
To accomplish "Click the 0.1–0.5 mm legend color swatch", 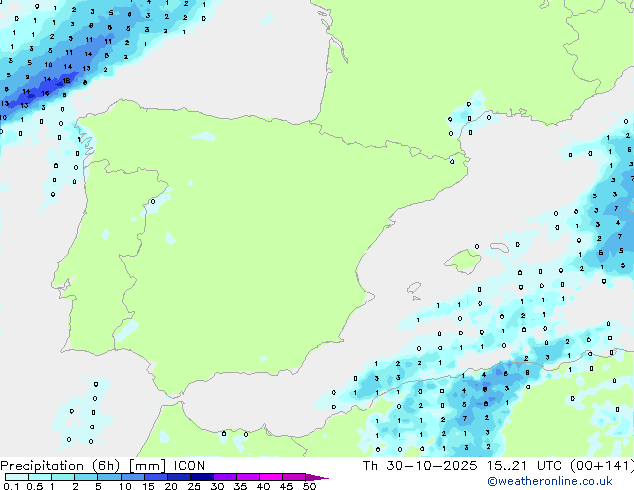I will coord(17,477).
